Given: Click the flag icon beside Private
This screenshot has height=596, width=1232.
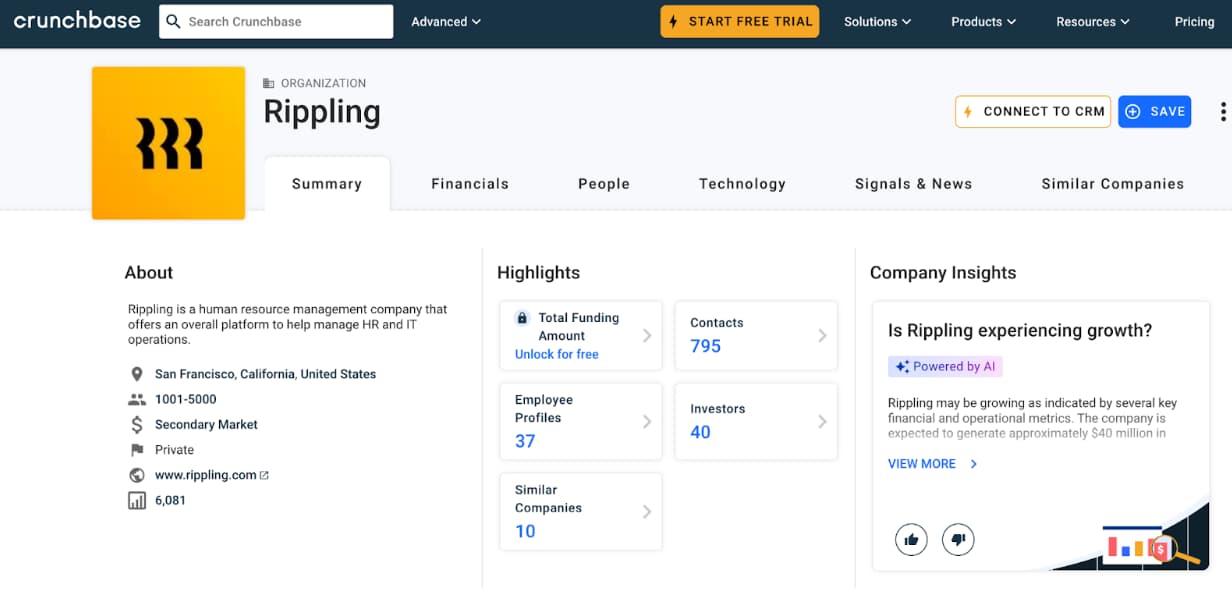Looking at the screenshot, I should point(137,450).
